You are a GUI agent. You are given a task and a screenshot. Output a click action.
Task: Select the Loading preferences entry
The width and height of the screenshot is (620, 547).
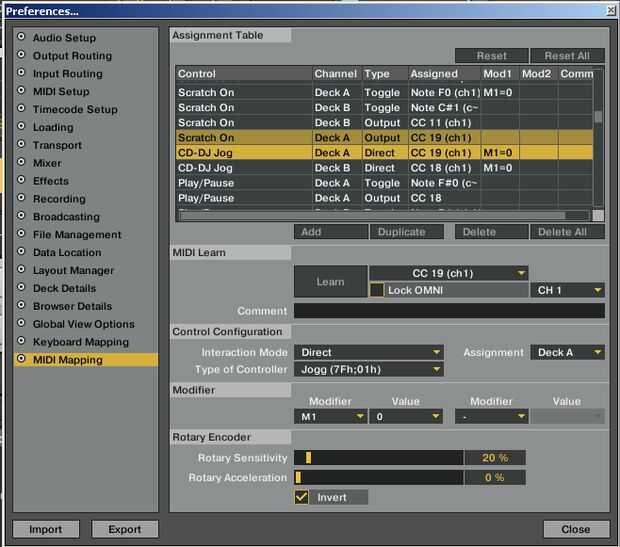53,127
